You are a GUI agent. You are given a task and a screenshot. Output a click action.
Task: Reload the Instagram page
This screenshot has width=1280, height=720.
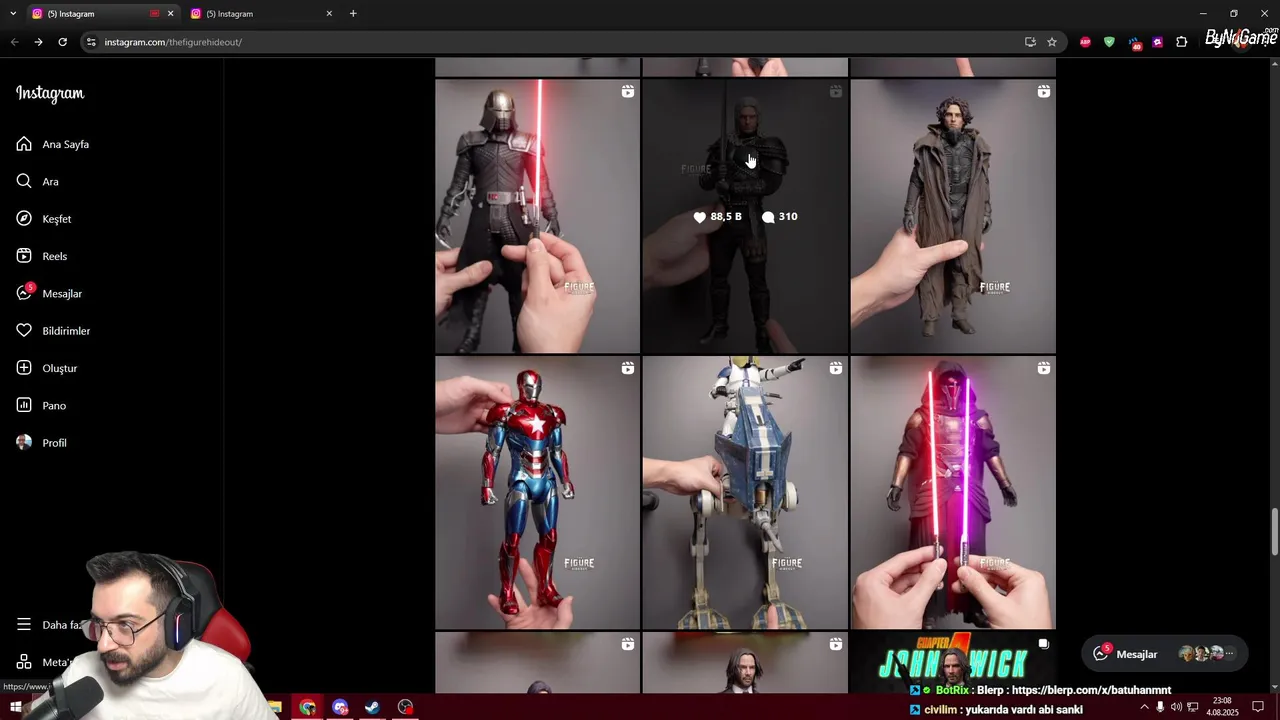click(x=62, y=42)
